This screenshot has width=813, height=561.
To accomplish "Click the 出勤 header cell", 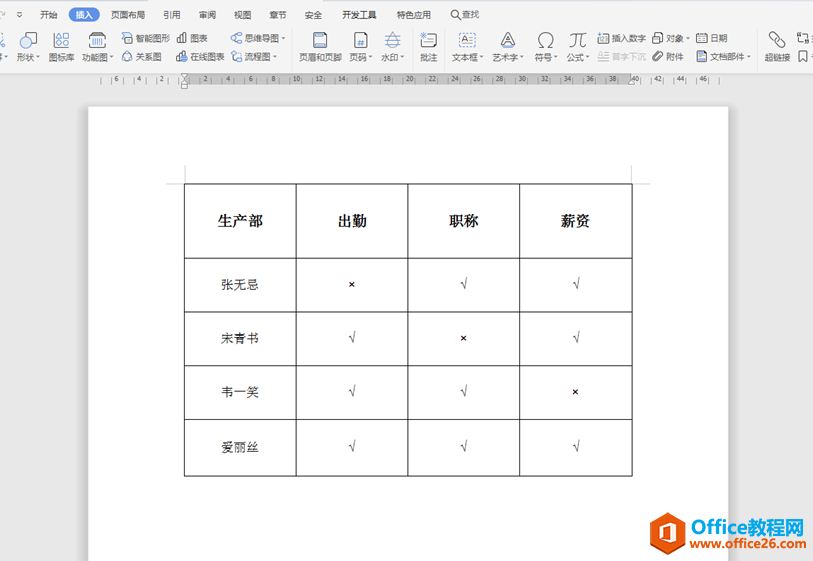I will coord(352,221).
